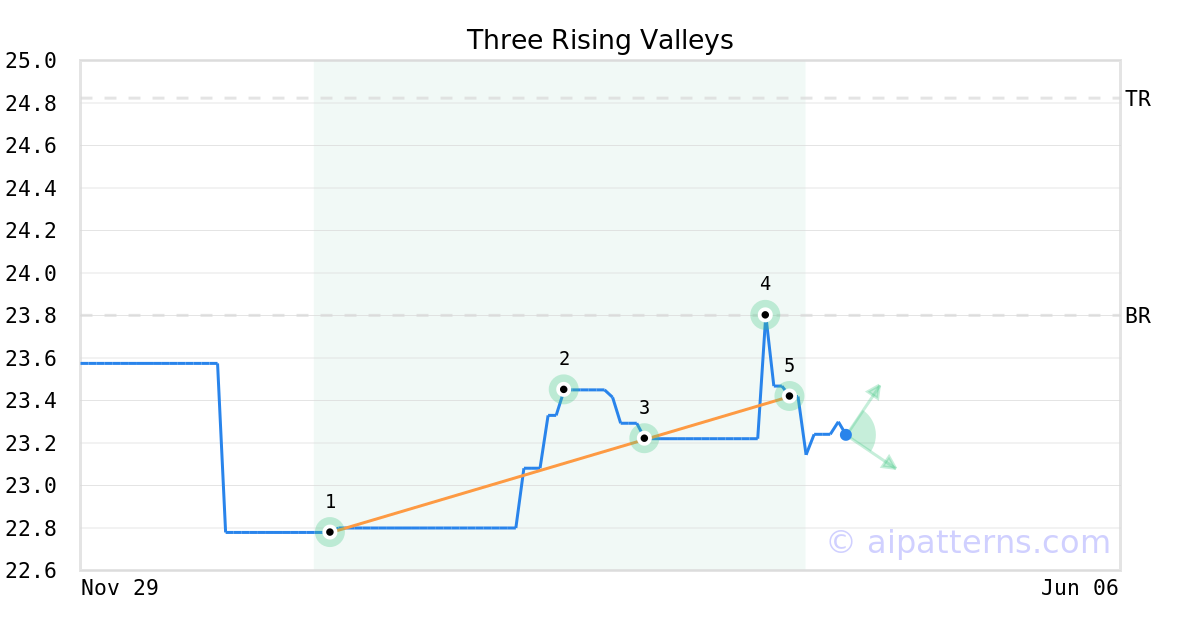The width and height of the screenshot is (1200, 630).
Task: Click the blue current price dot
Action: tap(846, 435)
